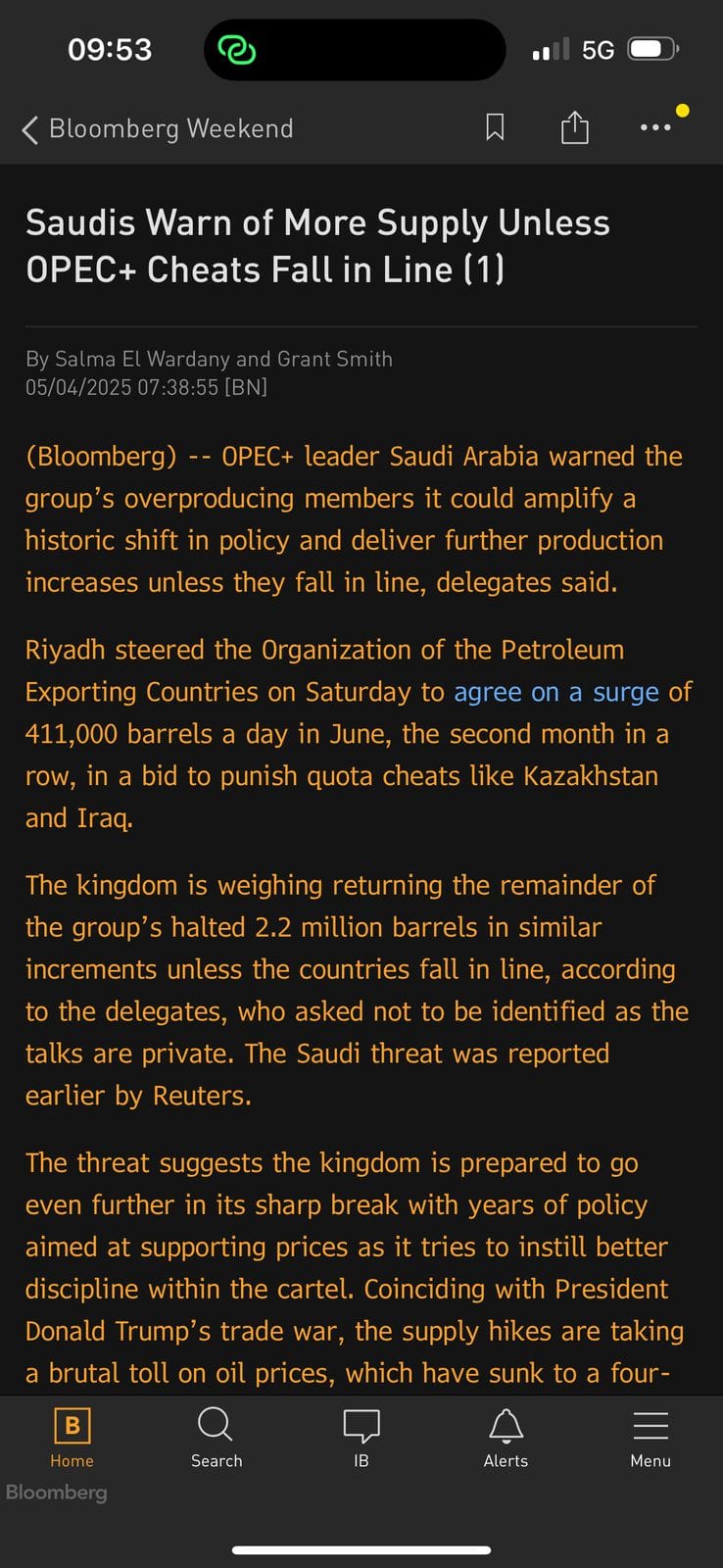Tap the article headline about Saudis

pyautogui.click(x=317, y=246)
